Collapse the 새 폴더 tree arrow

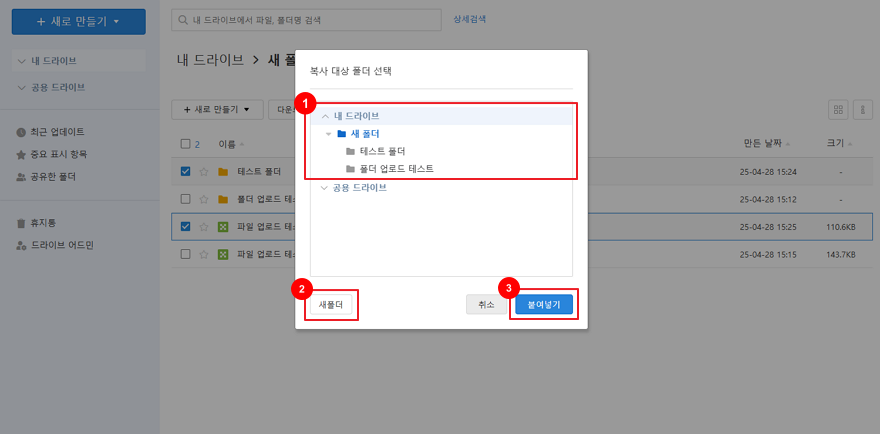coord(329,134)
